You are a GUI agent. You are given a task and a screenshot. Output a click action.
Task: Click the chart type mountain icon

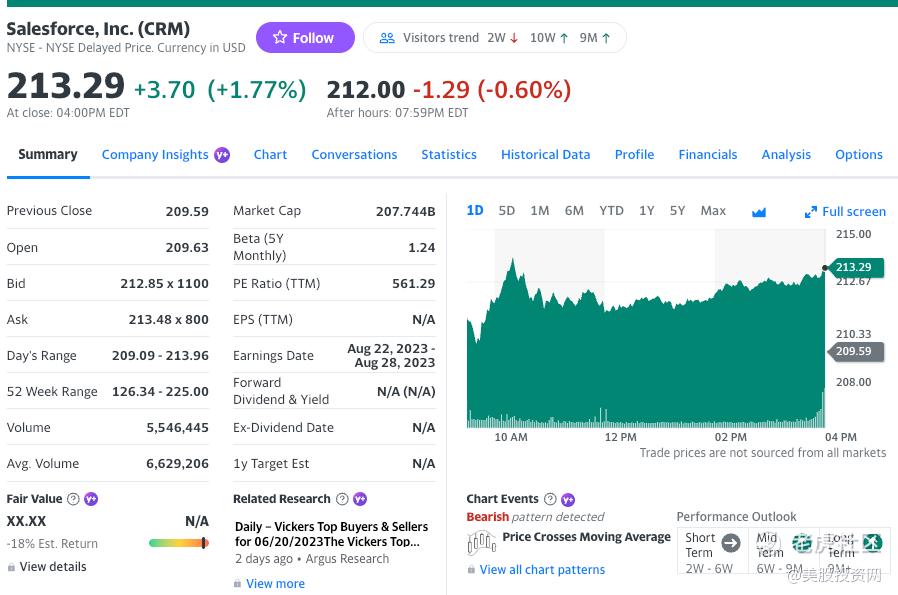[759, 212]
